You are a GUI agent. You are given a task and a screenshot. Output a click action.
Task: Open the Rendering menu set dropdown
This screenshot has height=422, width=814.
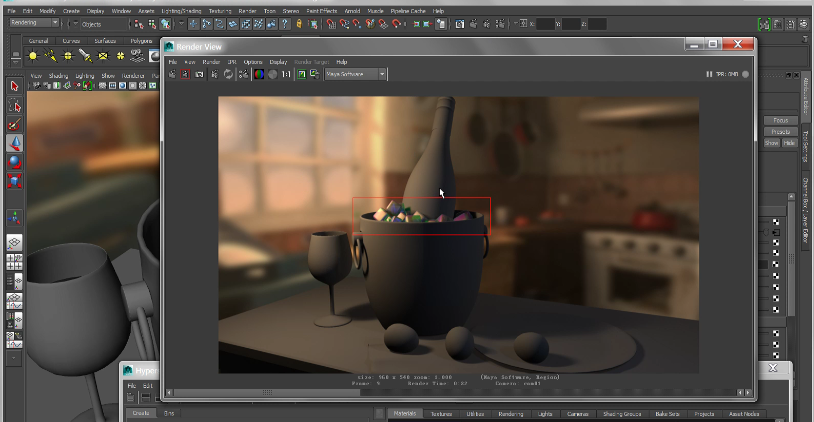pos(34,23)
